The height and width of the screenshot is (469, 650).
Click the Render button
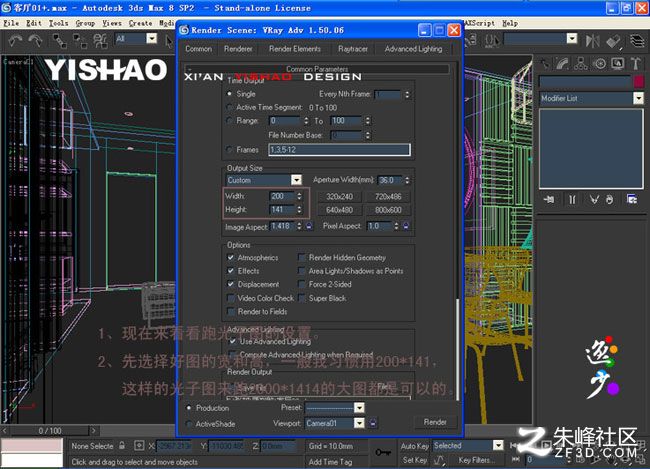(x=435, y=422)
